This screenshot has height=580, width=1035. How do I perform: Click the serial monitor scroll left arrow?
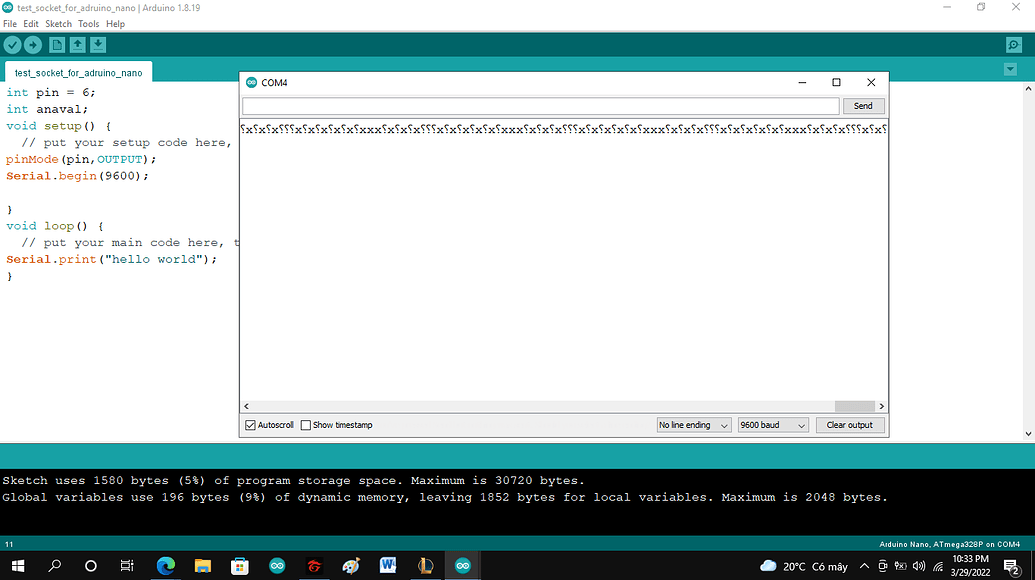pyautogui.click(x=246, y=406)
